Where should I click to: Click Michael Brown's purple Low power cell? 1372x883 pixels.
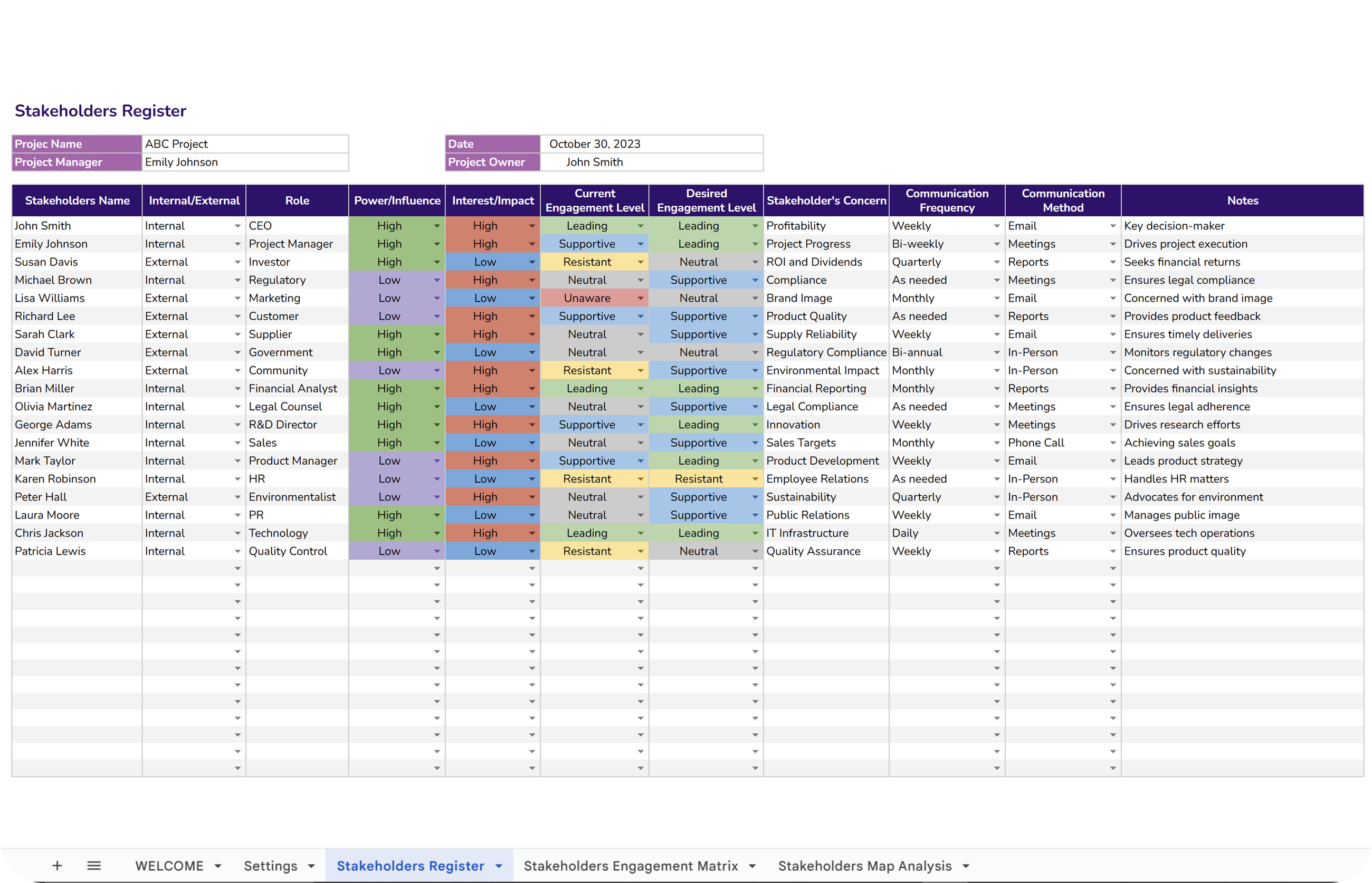(x=389, y=281)
